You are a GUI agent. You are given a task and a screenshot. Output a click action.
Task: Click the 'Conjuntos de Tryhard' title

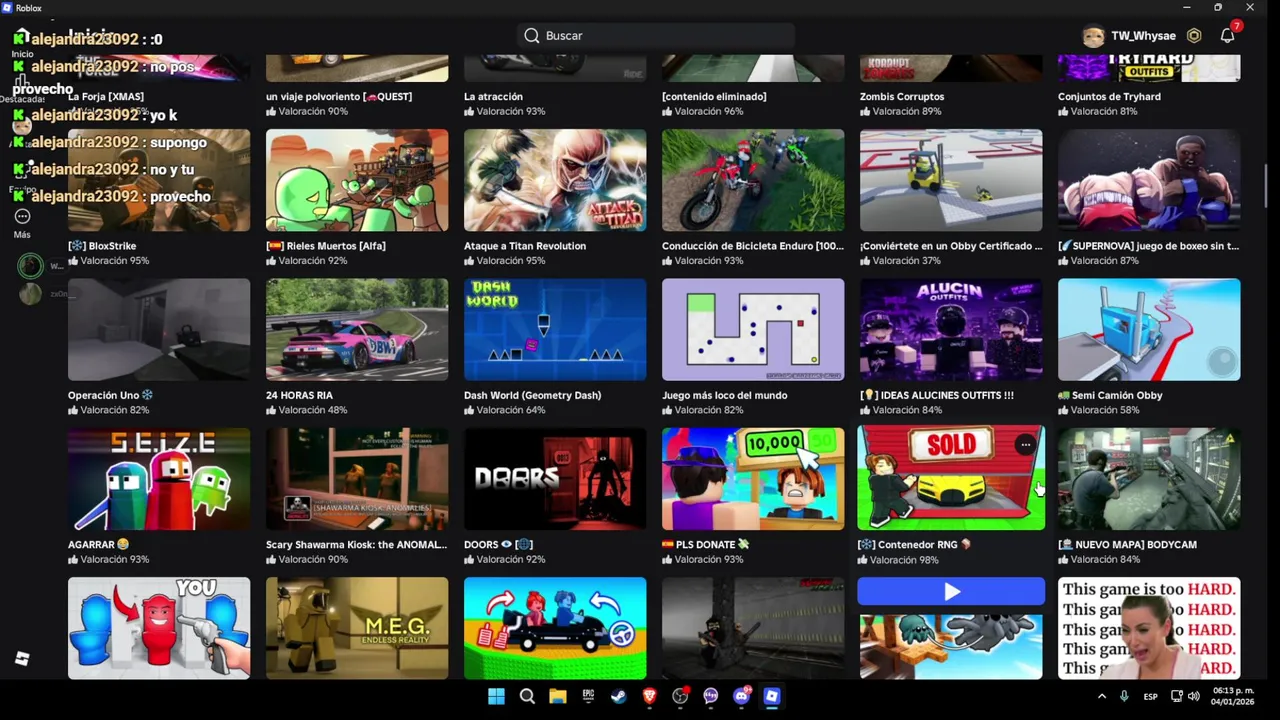coord(1109,97)
